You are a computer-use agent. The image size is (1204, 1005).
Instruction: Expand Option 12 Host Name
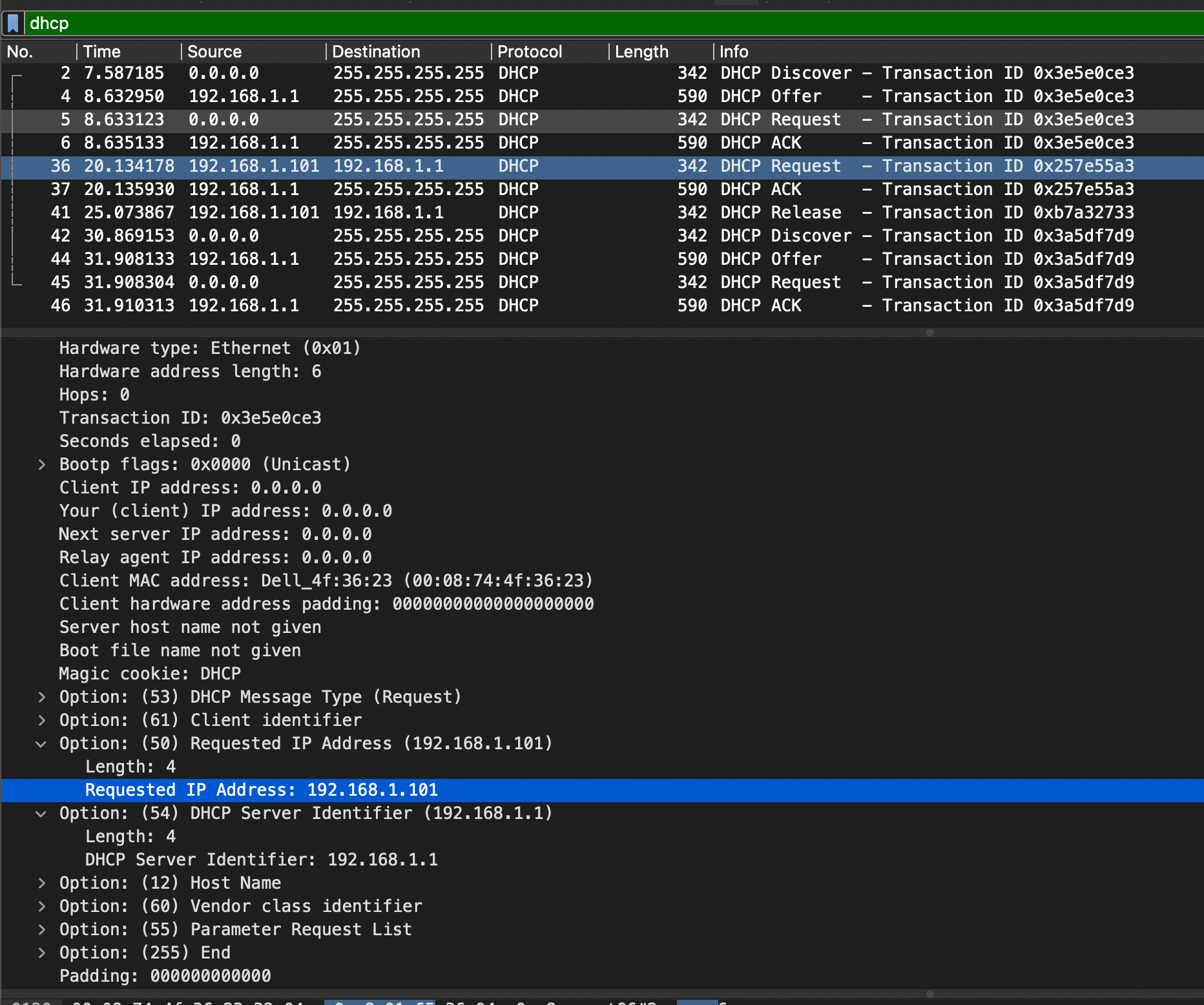coord(41,883)
